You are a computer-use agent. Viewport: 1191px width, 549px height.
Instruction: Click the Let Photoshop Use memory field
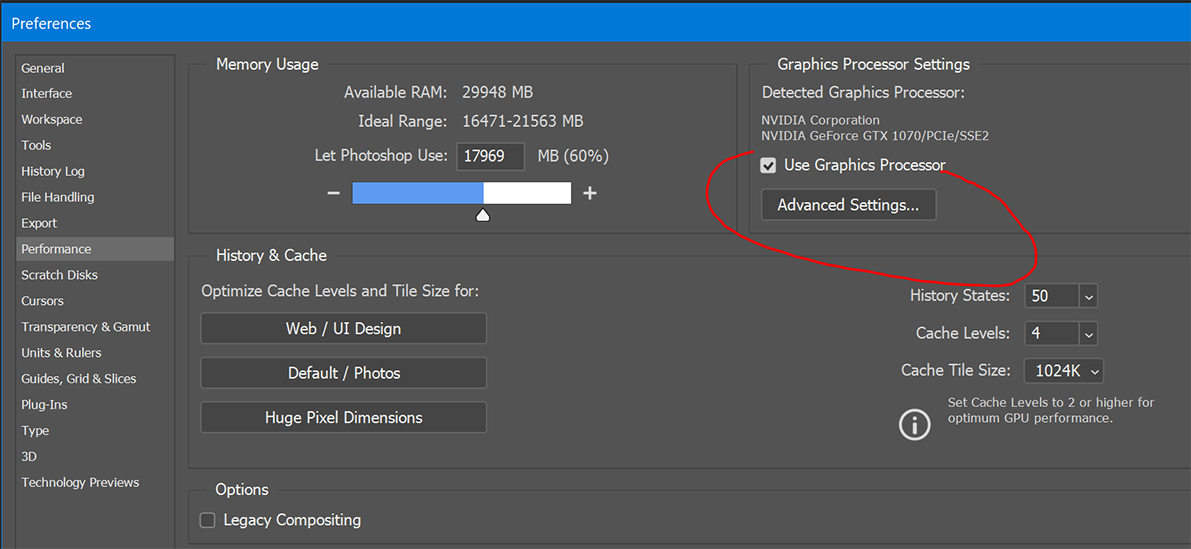click(492, 156)
